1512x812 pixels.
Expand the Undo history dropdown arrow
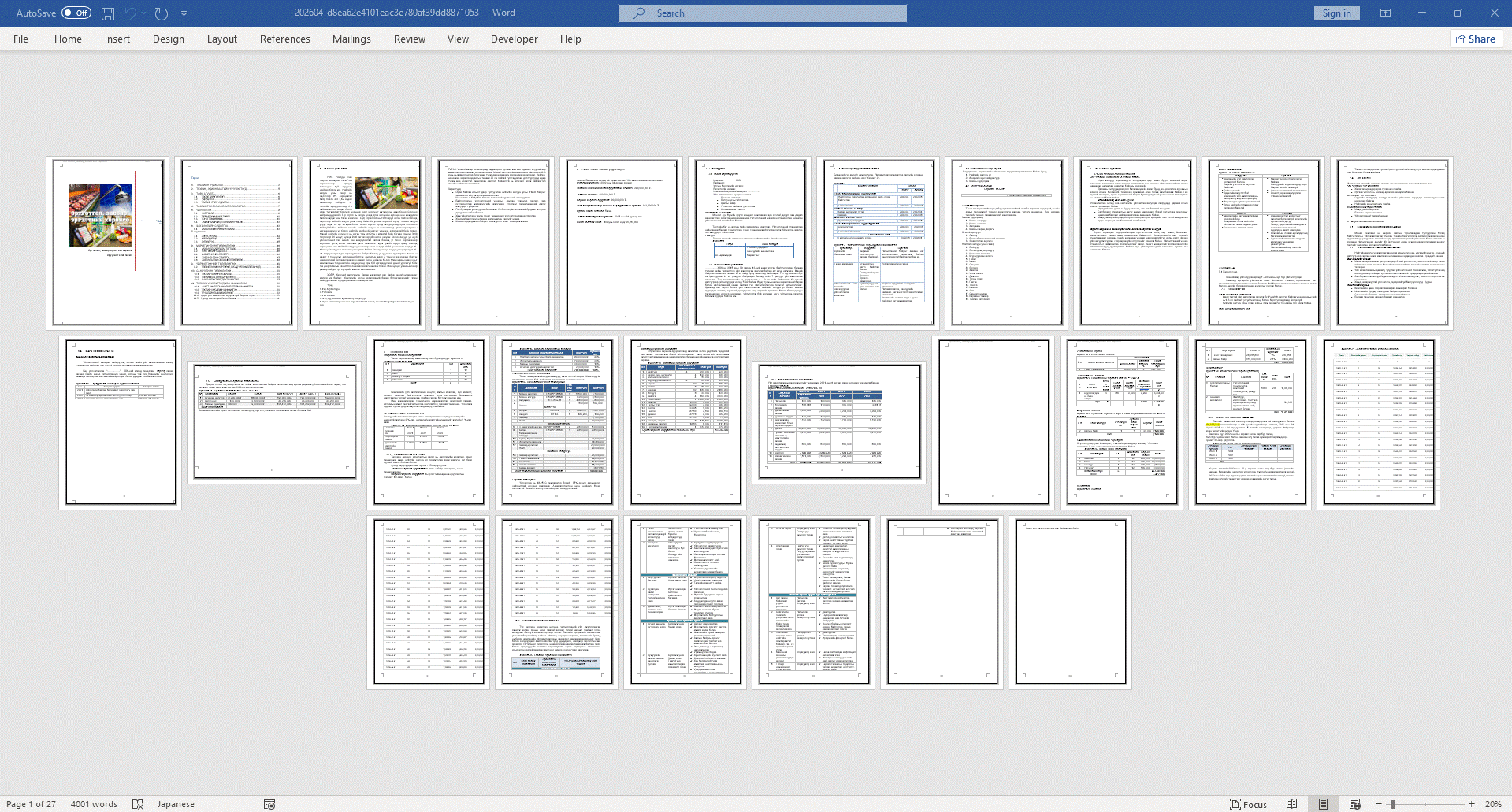tap(144, 13)
